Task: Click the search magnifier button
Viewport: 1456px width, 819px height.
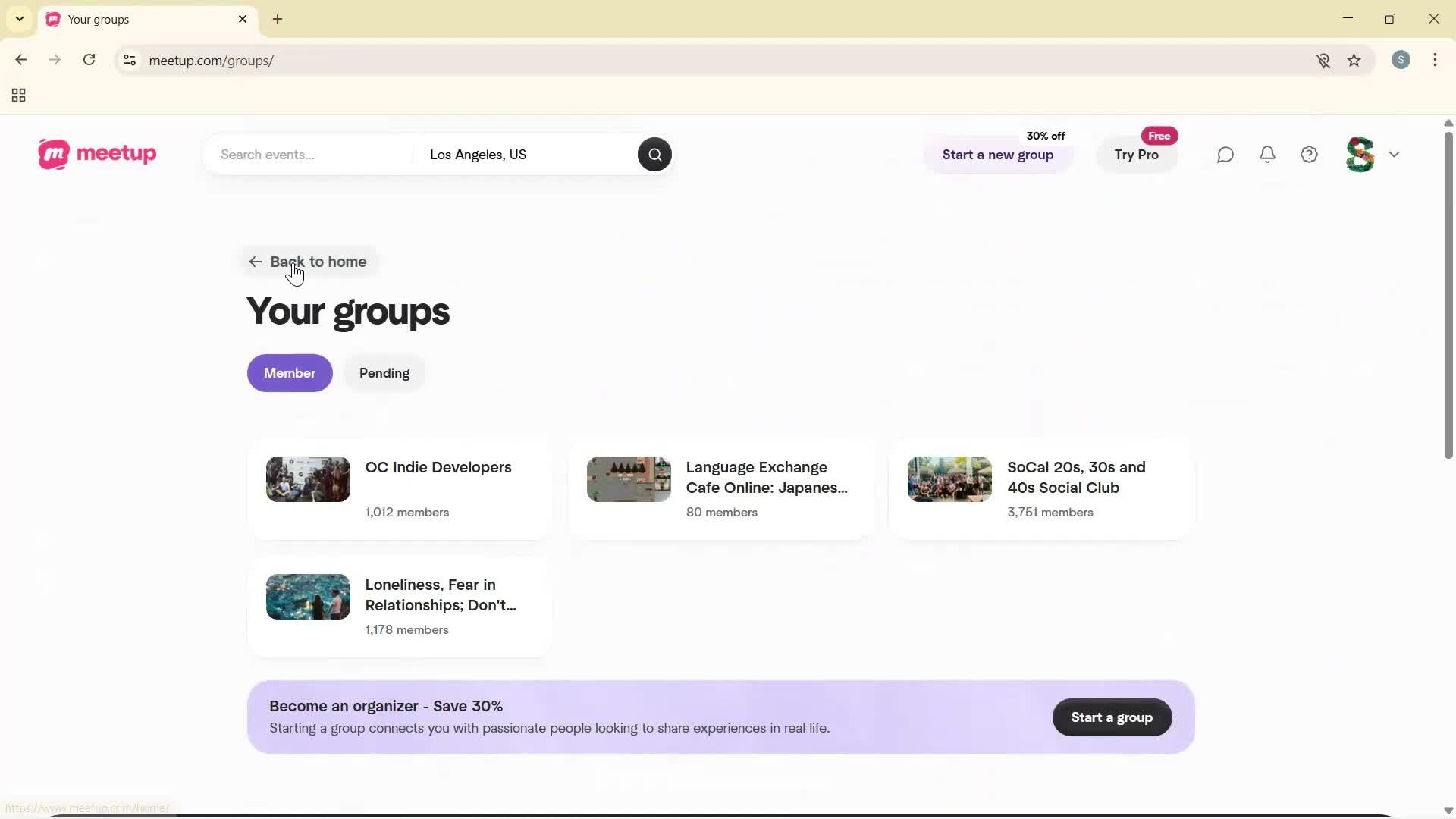Action: click(654, 154)
